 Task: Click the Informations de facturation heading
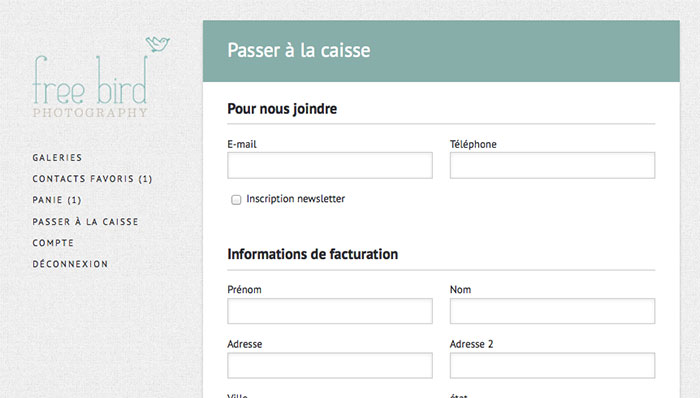click(312, 254)
